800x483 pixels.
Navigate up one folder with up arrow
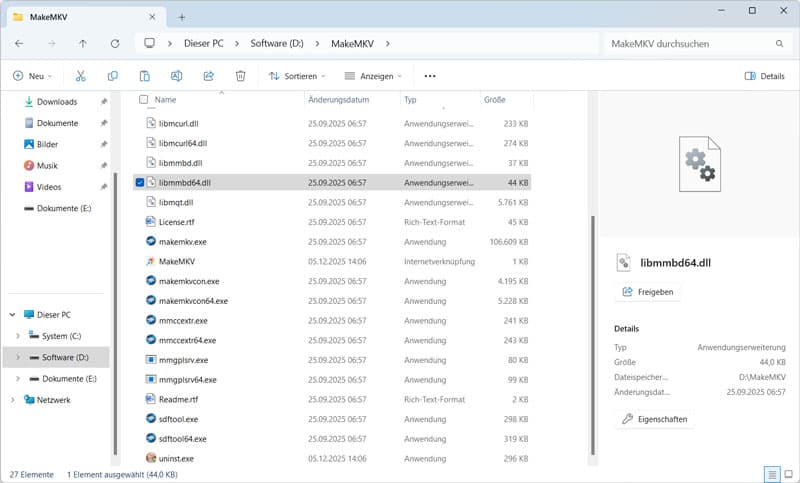[82, 44]
